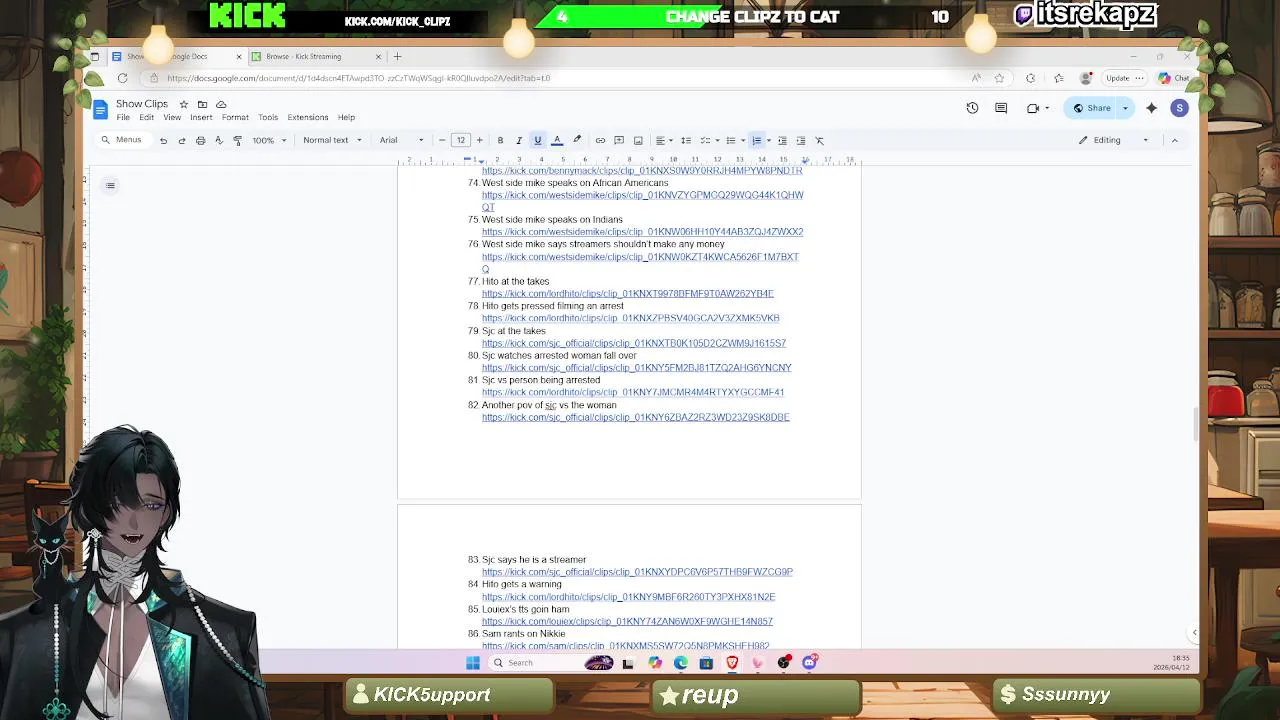Open the Editing mode dropdown

(1113, 140)
